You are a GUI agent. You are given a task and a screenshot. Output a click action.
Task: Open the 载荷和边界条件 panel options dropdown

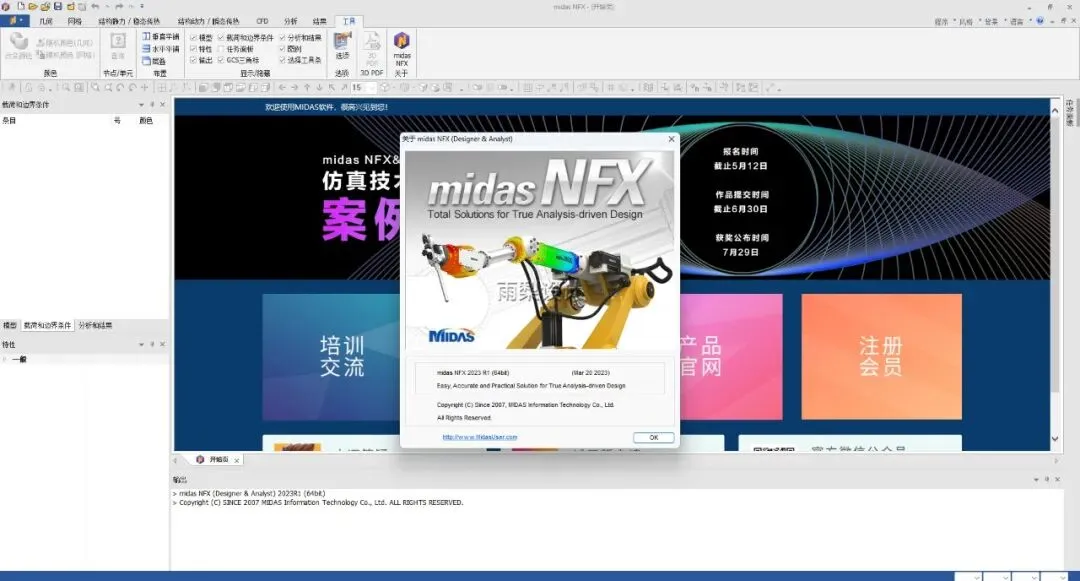[x=141, y=105]
